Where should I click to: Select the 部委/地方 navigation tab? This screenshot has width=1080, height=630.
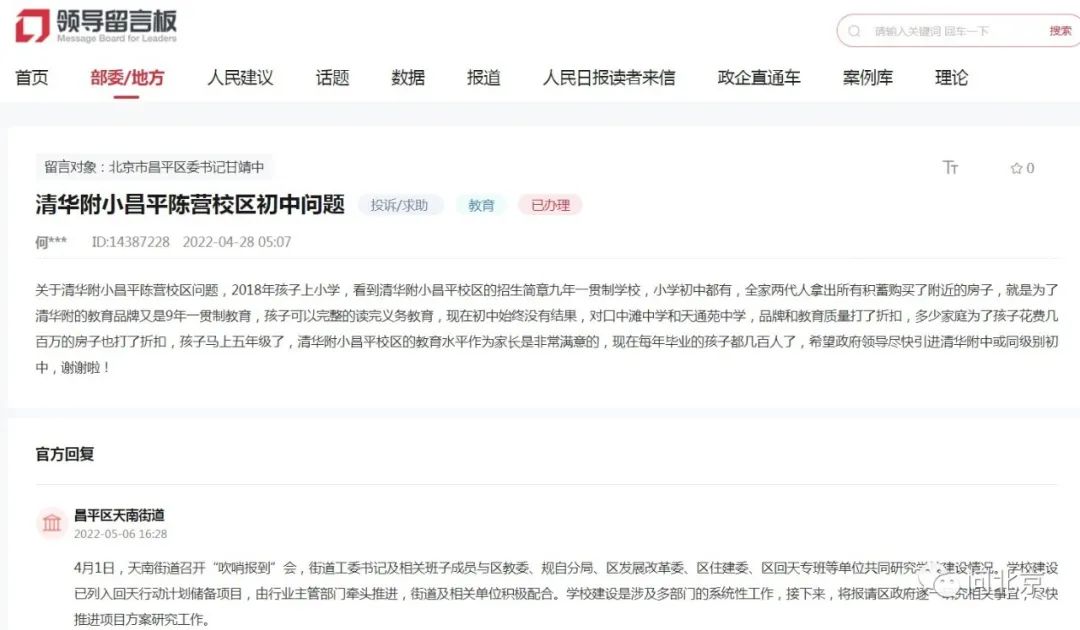pos(127,78)
